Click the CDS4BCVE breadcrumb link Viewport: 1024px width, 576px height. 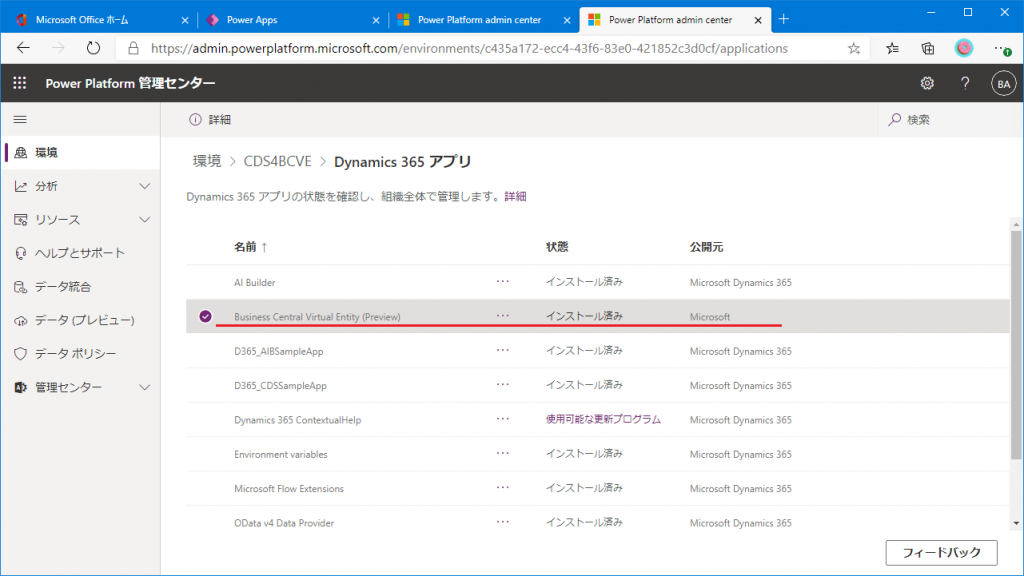click(278, 161)
